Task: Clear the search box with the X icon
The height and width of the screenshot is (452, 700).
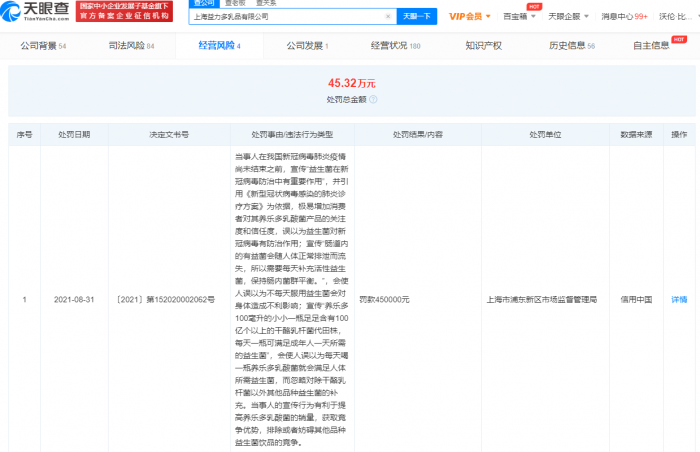Action: [x=386, y=16]
